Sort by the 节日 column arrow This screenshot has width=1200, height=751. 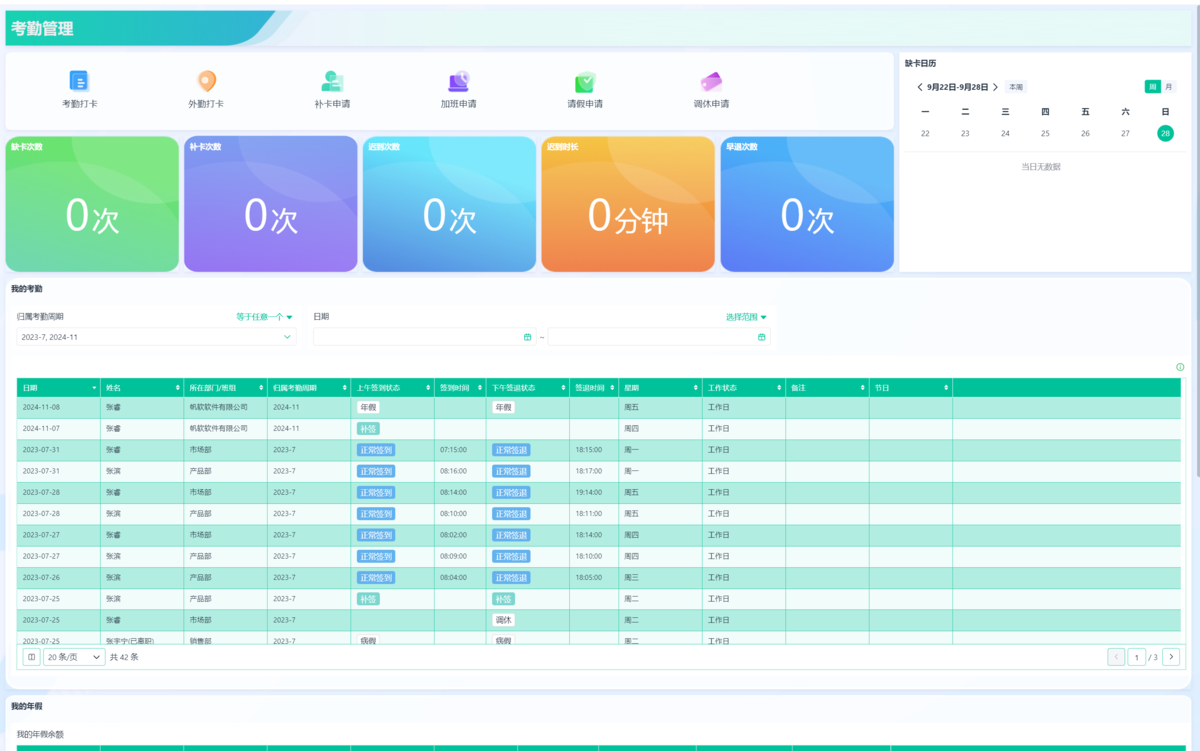tap(946, 387)
